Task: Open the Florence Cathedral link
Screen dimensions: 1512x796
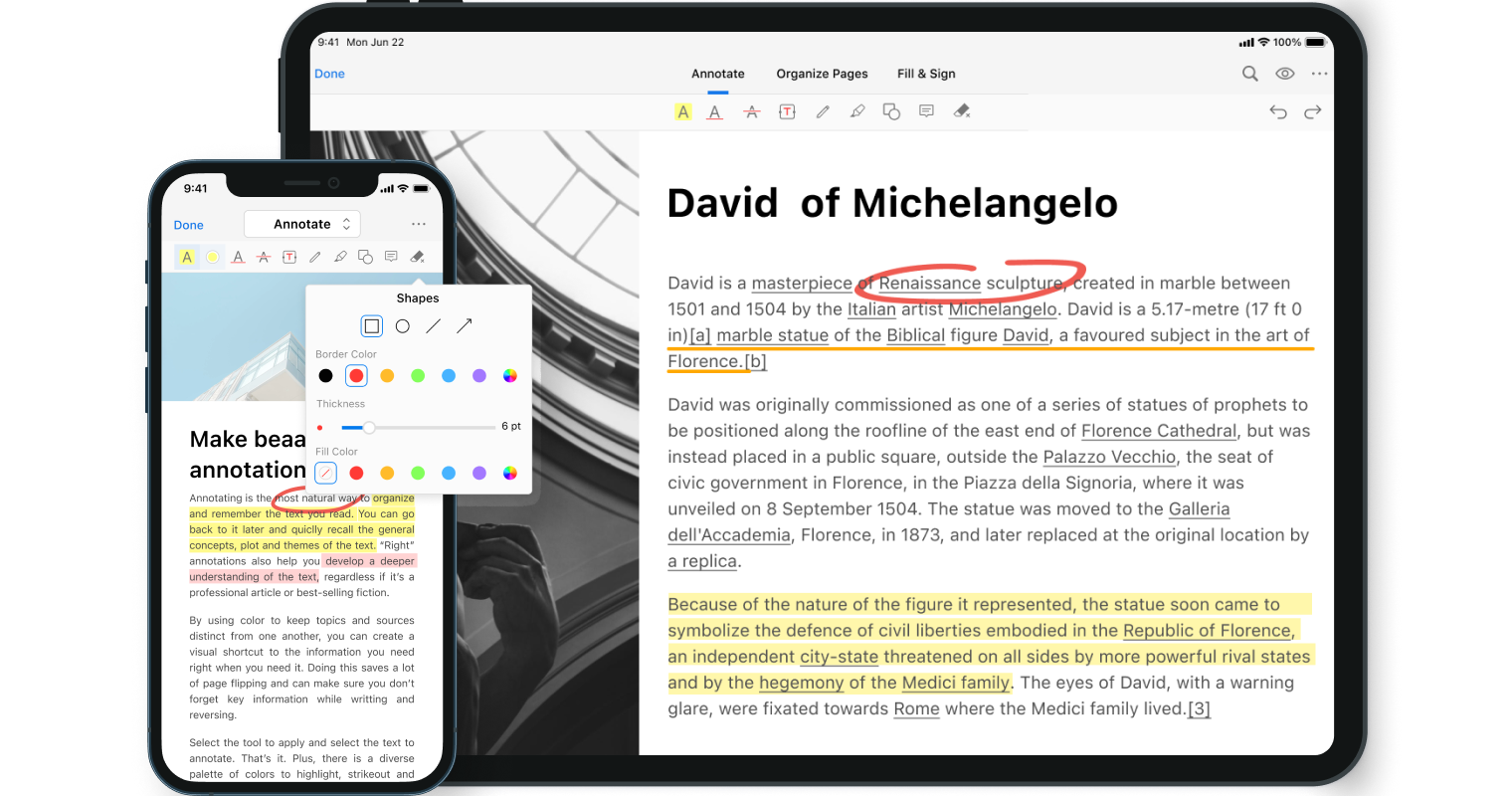Action: click(1158, 431)
